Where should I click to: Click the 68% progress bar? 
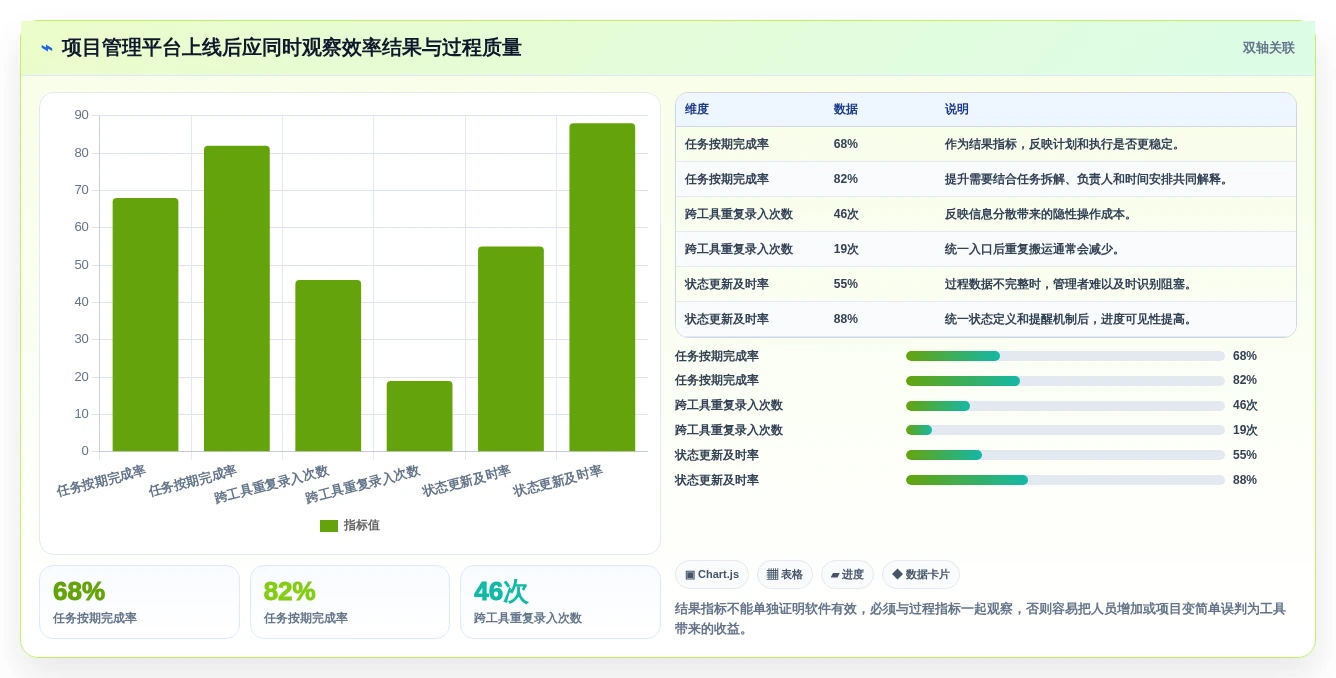1065,356
